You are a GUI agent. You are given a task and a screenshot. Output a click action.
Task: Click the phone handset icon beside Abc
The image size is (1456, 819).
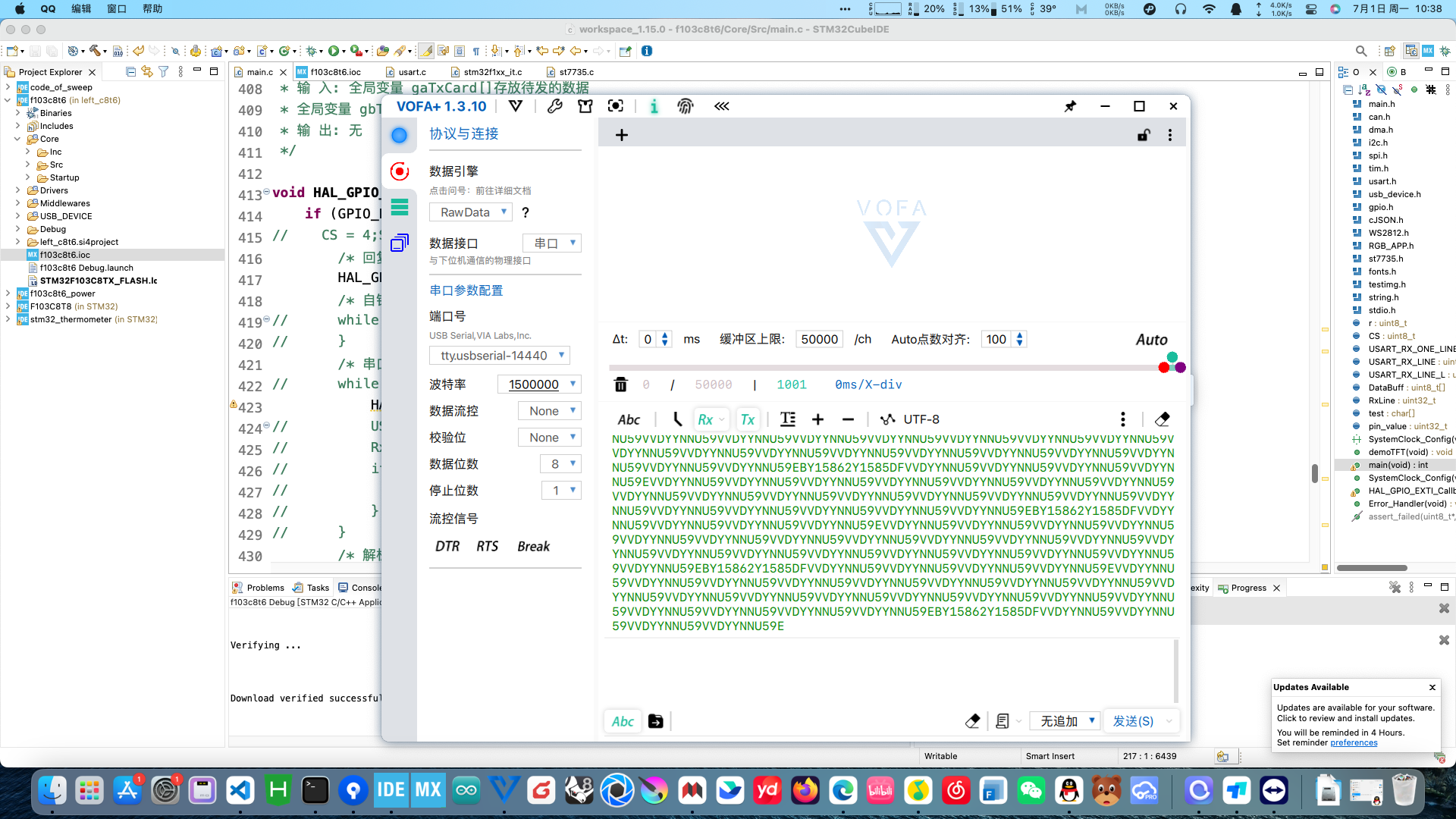tap(677, 419)
